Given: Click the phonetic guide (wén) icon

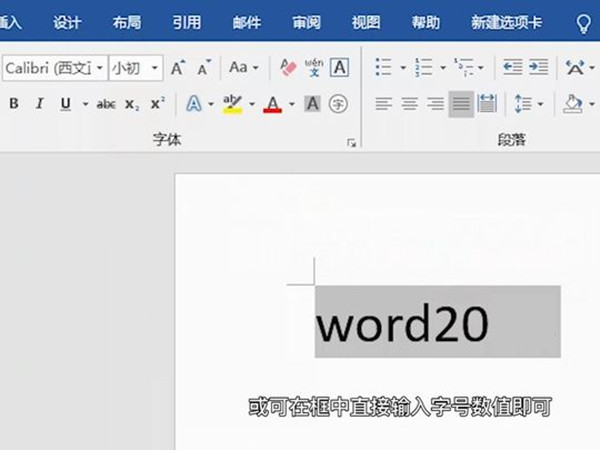Looking at the screenshot, I should [314, 68].
